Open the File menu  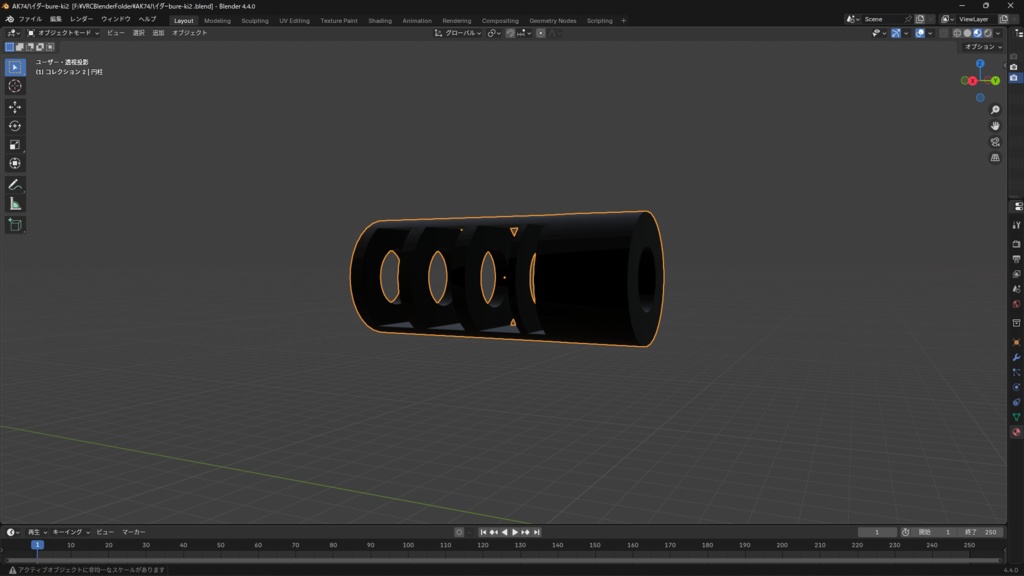click(30, 20)
